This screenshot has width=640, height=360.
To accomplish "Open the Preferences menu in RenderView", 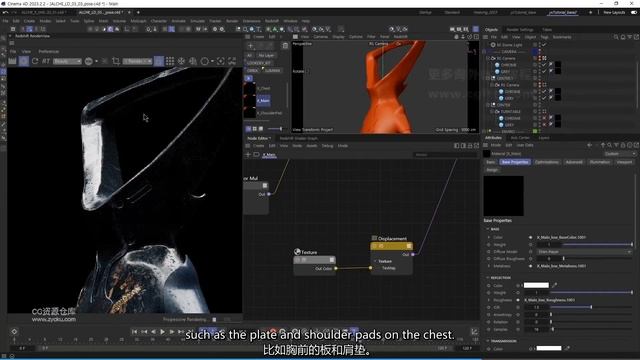I will click(x=49, y=51).
